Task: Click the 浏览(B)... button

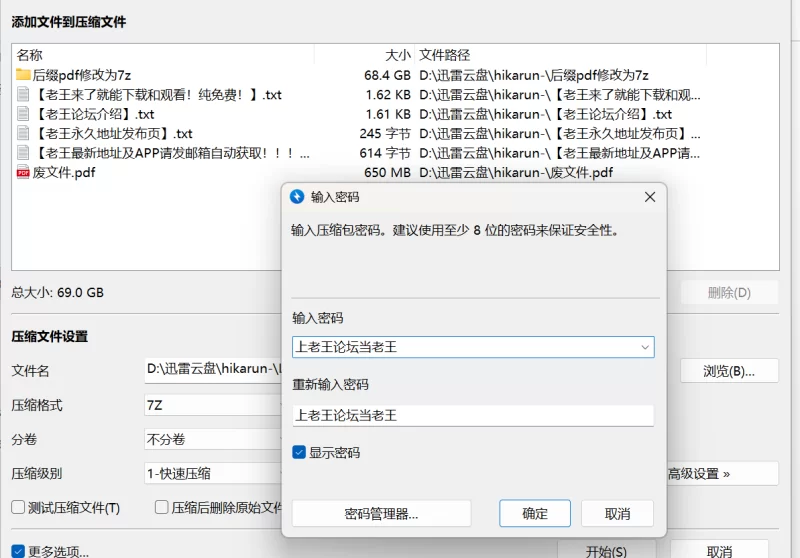Action: [729, 371]
